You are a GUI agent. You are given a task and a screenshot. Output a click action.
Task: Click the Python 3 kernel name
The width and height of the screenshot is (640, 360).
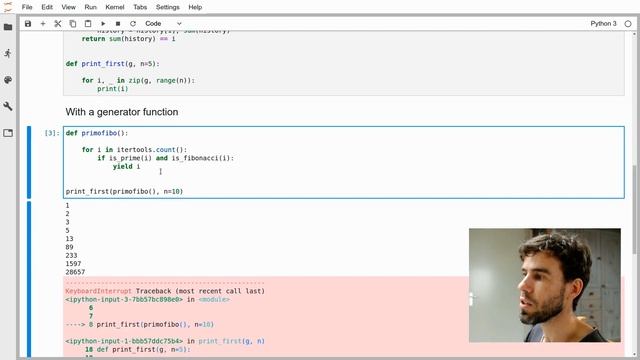(603, 24)
